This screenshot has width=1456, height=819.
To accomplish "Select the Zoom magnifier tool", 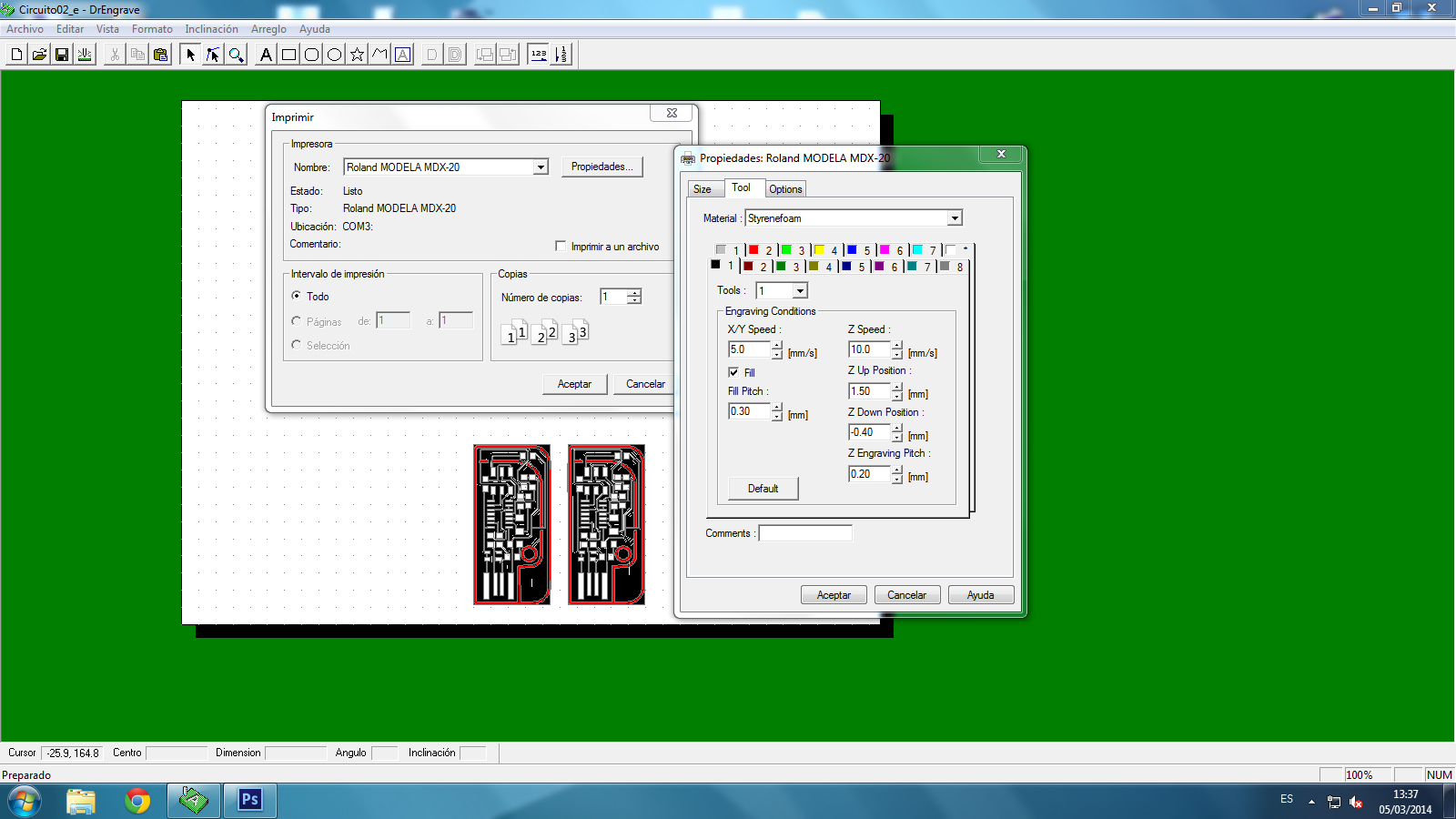I will [x=236, y=55].
